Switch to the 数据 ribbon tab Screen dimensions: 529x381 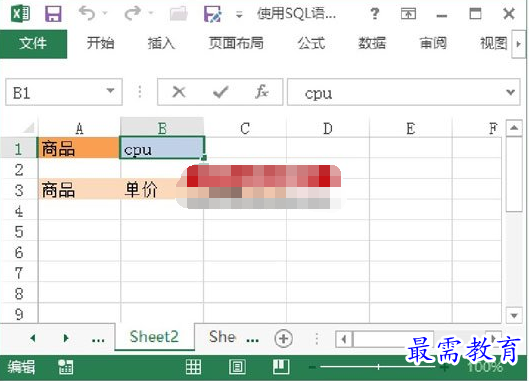point(372,44)
